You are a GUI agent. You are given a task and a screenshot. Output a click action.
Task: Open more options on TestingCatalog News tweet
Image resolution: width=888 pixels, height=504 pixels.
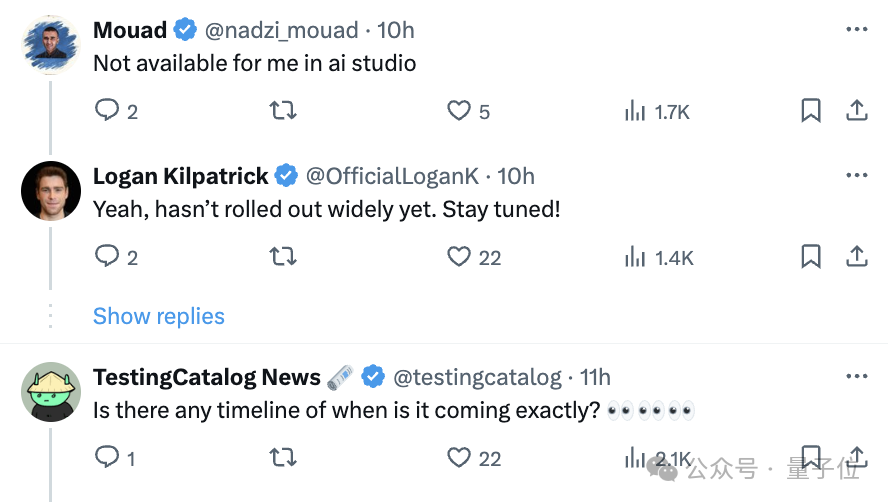[x=857, y=376]
